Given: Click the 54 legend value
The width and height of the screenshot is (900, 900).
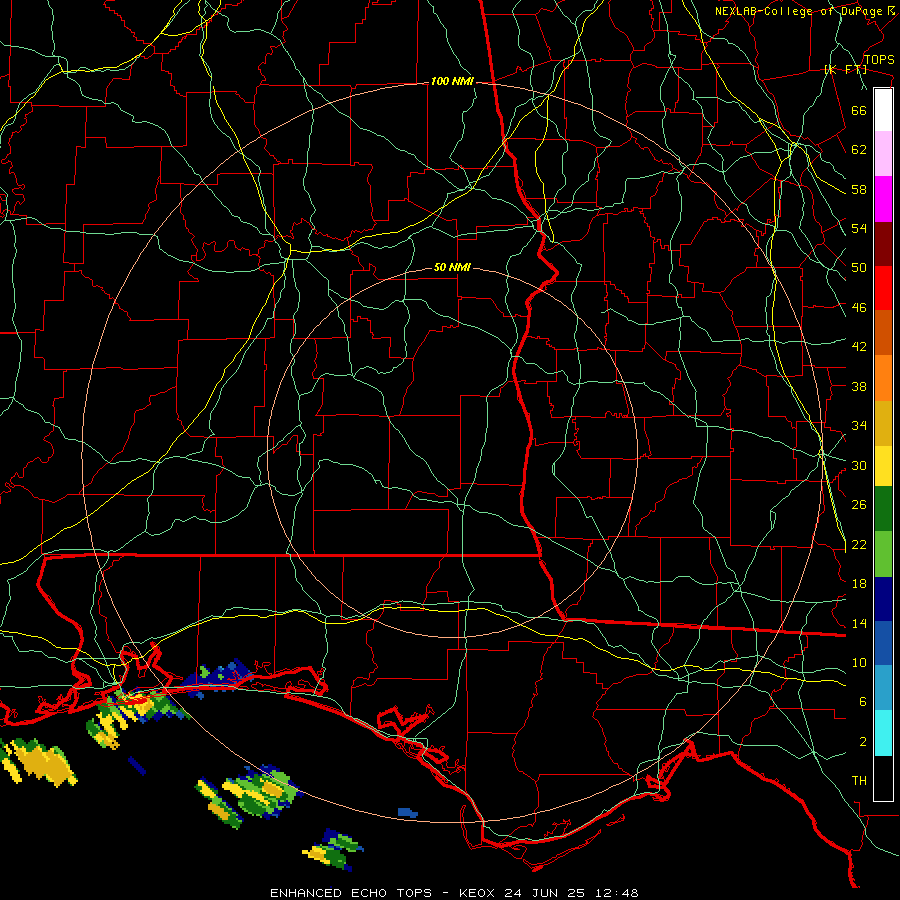Looking at the screenshot, I should tap(859, 228).
